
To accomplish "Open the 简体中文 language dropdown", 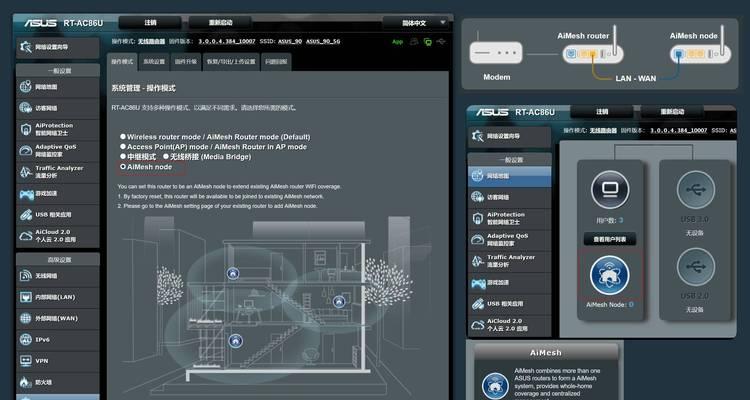I will pos(416,23).
